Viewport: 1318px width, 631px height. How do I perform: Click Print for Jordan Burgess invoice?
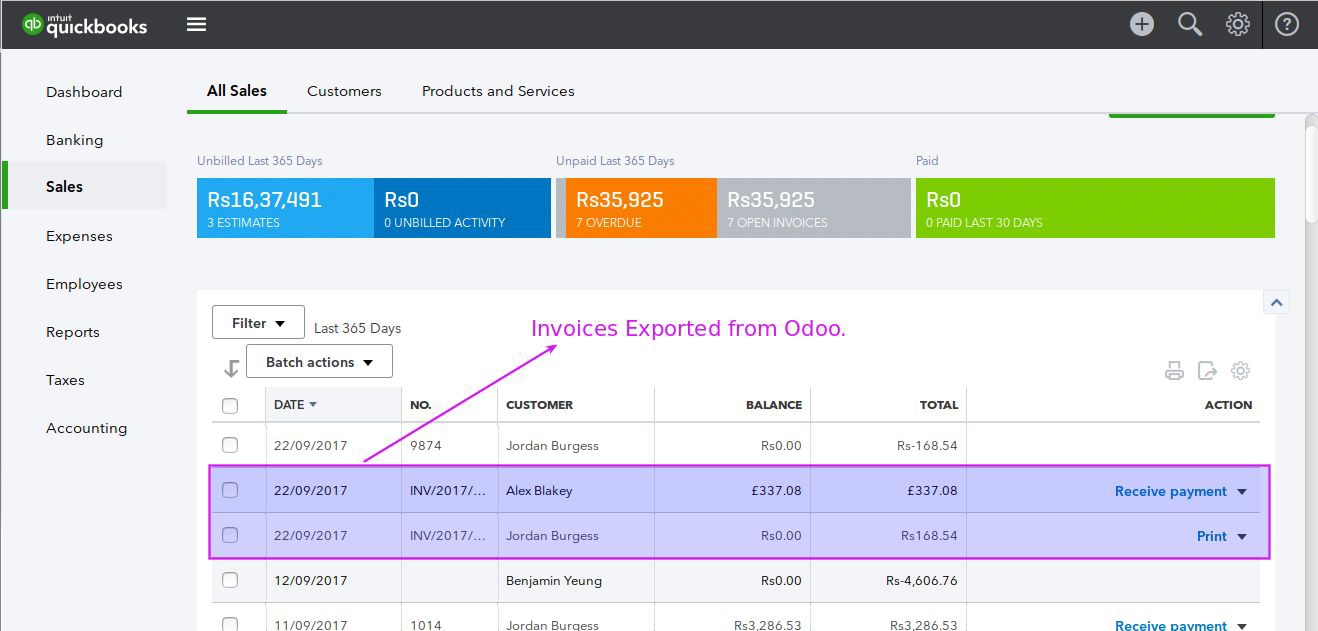click(x=1211, y=536)
